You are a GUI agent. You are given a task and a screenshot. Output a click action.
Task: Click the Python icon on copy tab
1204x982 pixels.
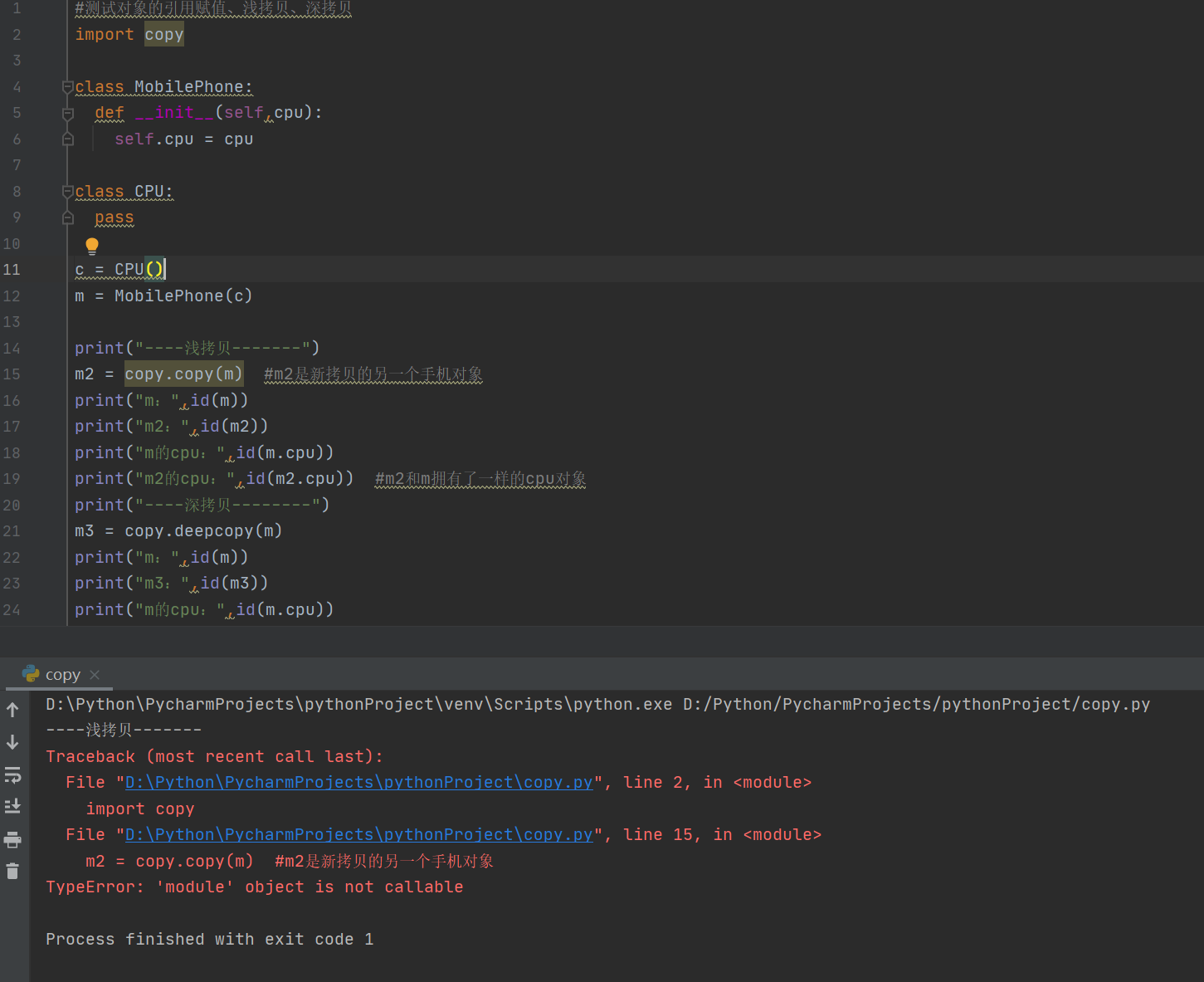[32, 674]
